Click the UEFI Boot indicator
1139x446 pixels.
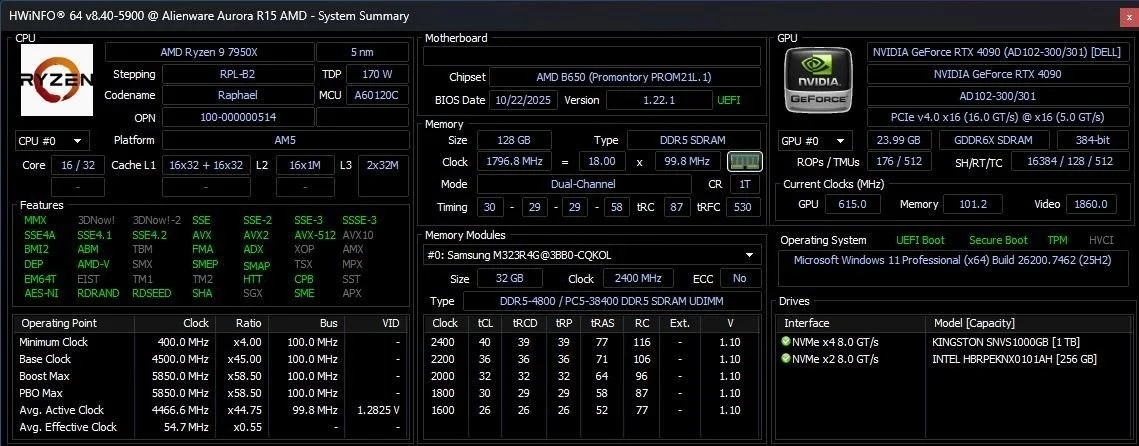(x=920, y=240)
